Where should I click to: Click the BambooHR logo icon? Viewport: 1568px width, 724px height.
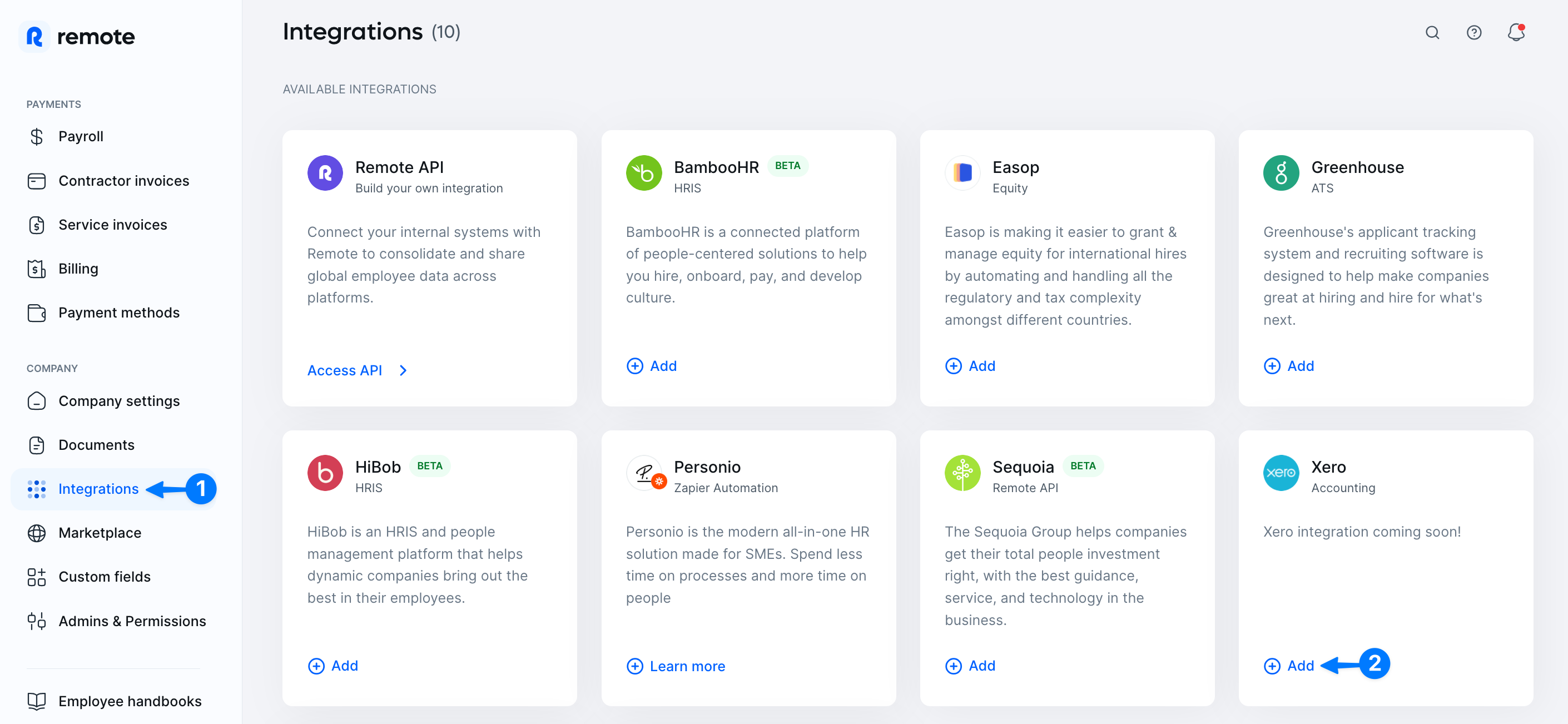[x=644, y=173]
